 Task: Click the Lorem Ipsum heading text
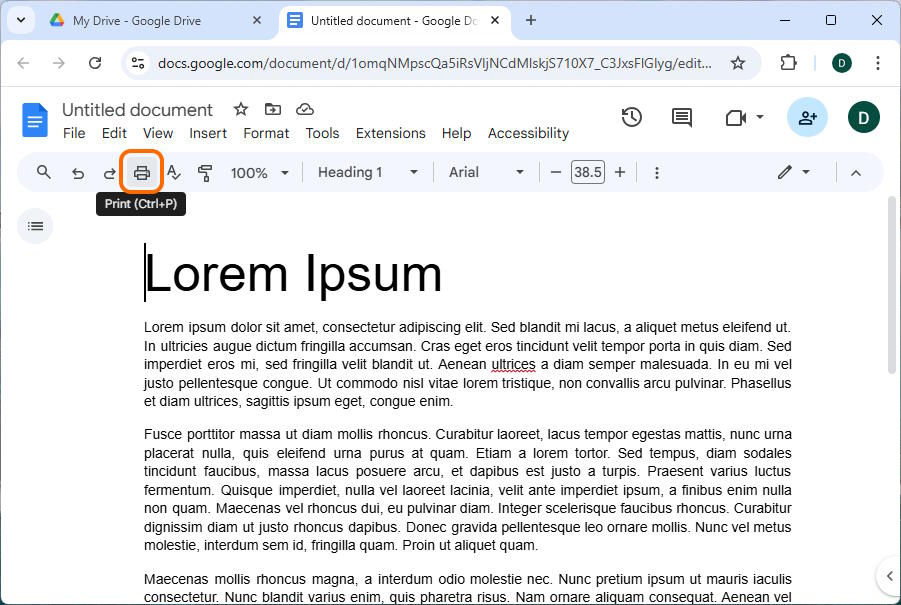294,274
